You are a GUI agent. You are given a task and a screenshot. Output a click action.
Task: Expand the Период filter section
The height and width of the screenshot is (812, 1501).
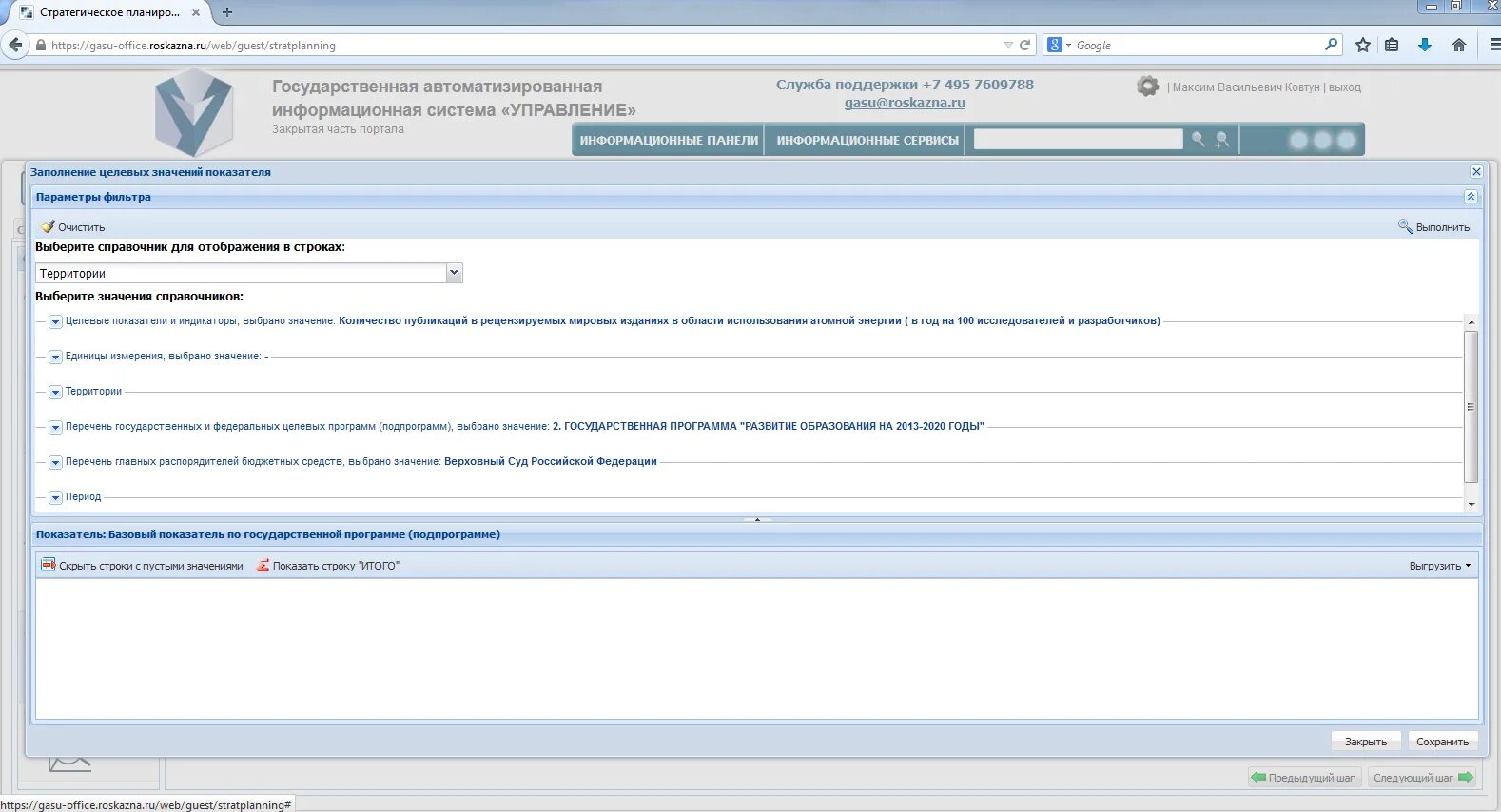pyautogui.click(x=55, y=498)
